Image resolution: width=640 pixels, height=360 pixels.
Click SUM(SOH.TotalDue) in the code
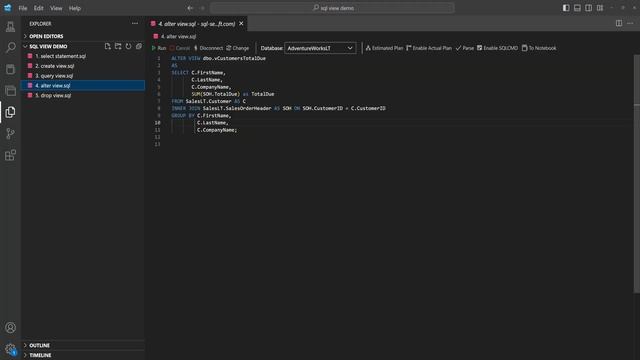click(216, 94)
